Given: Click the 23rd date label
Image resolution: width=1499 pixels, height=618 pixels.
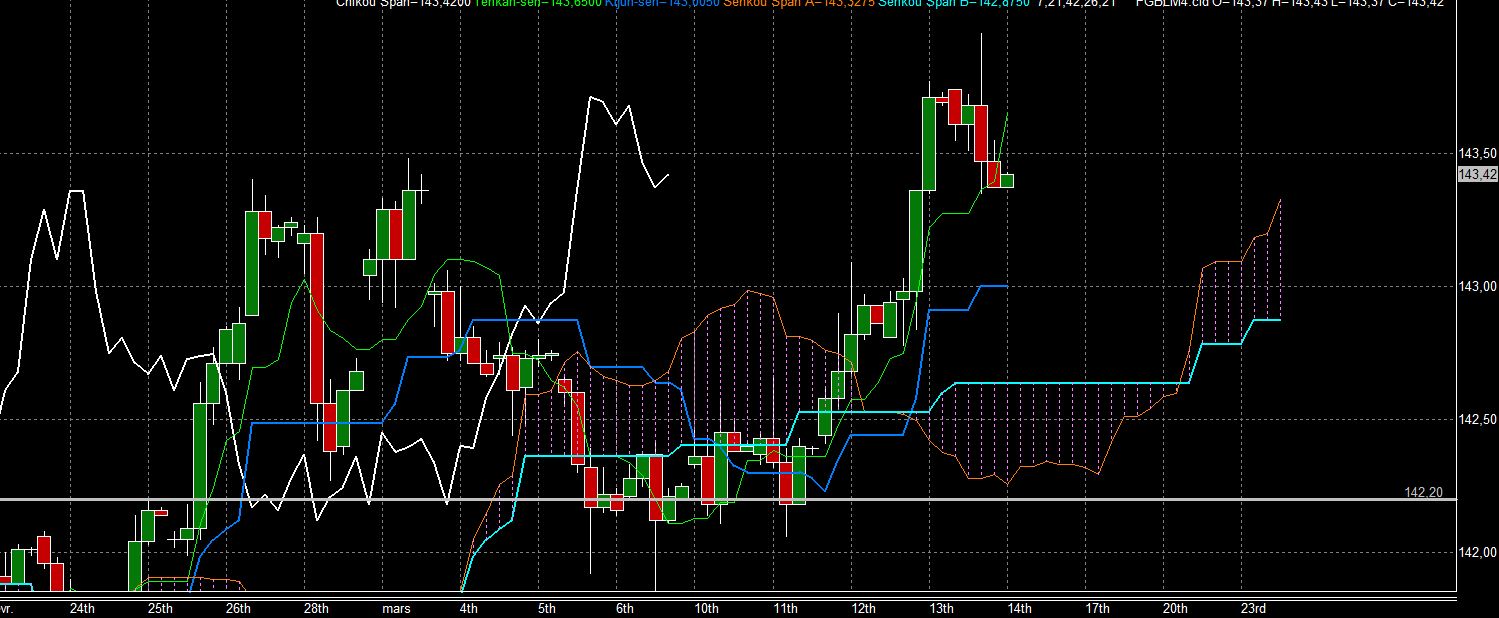Looking at the screenshot, I should (x=1254, y=608).
